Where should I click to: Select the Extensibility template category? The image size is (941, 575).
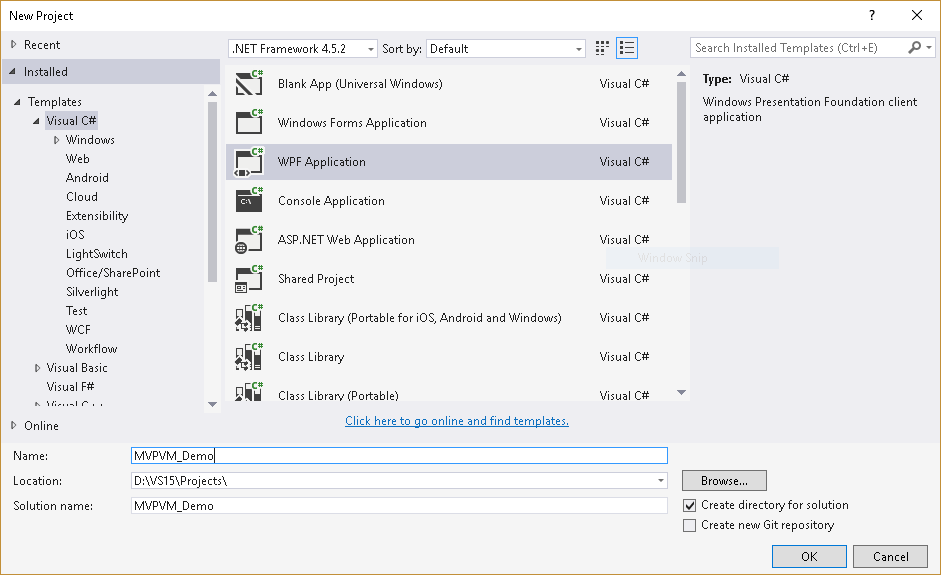(x=97, y=216)
